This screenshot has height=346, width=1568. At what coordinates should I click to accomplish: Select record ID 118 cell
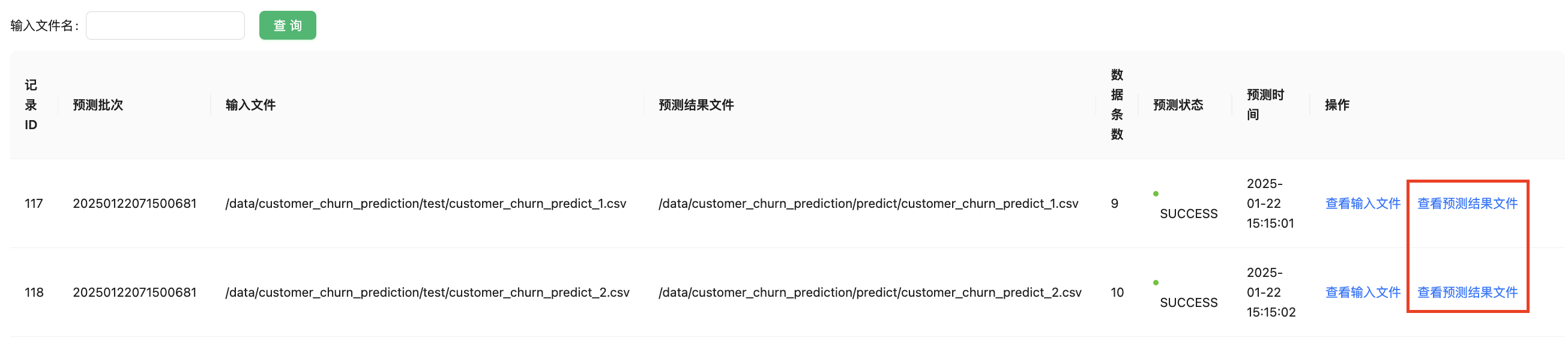[x=34, y=293]
